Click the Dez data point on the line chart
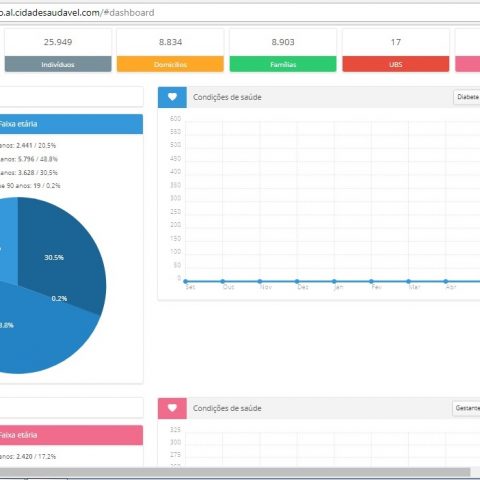This screenshot has height=480, width=480. [297, 281]
